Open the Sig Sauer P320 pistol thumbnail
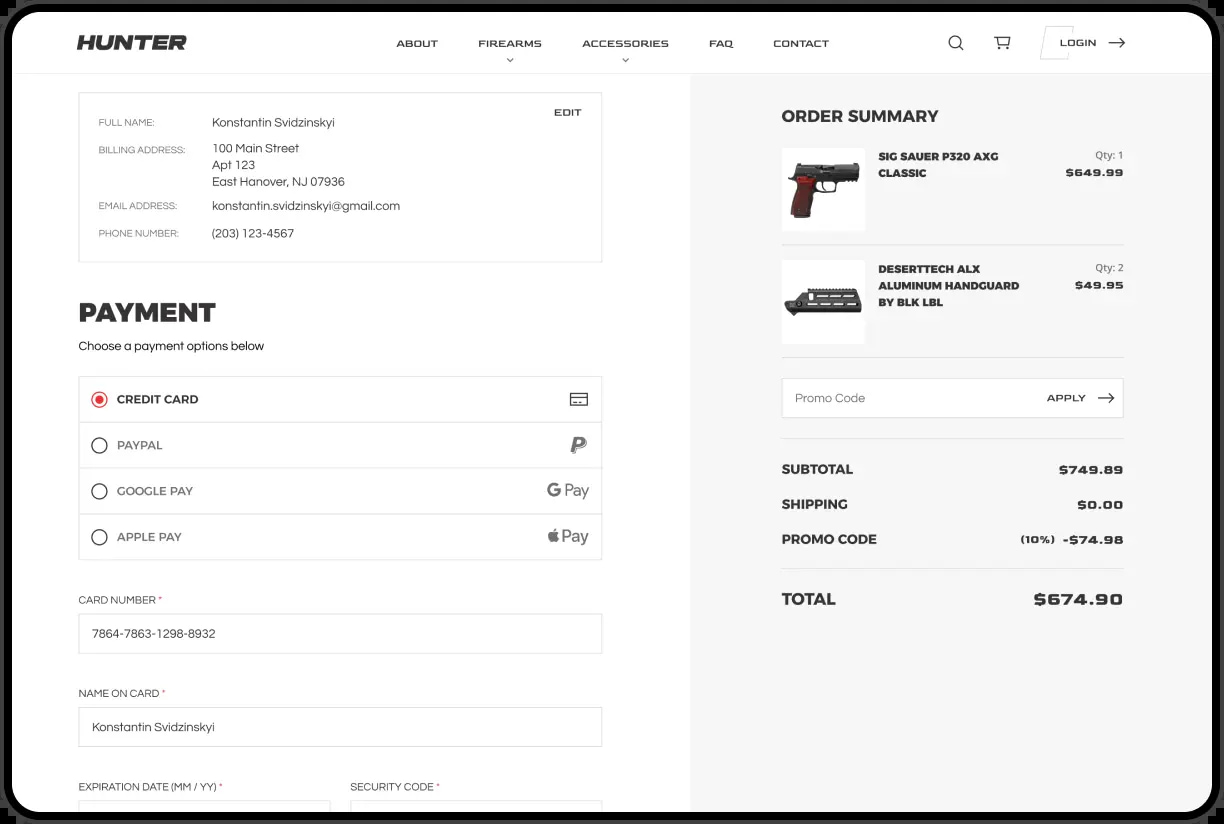Image resolution: width=1224 pixels, height=824 pixels. point(823,189)
